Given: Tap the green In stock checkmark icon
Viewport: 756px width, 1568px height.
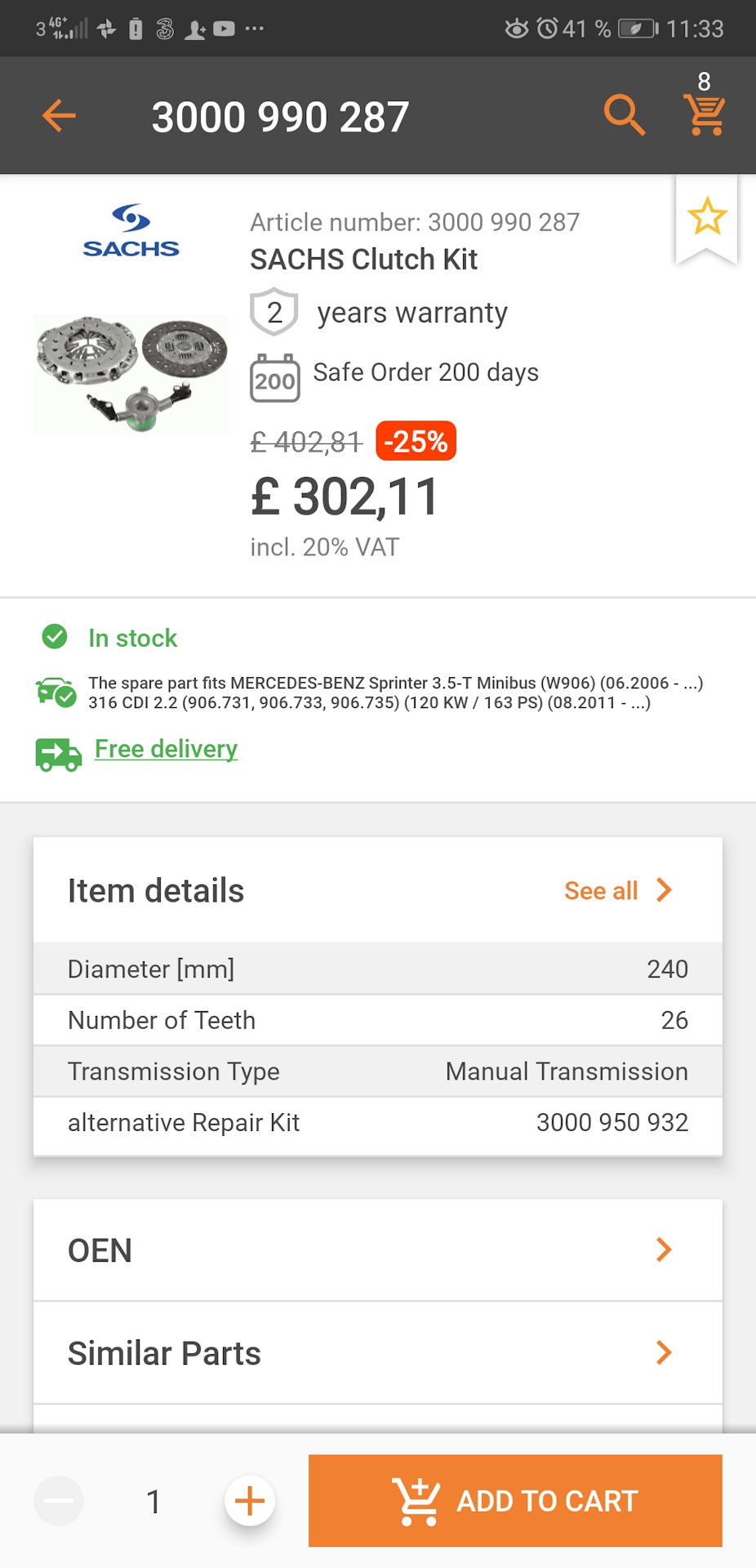Looking at the screenshot, I should (55, 636).
